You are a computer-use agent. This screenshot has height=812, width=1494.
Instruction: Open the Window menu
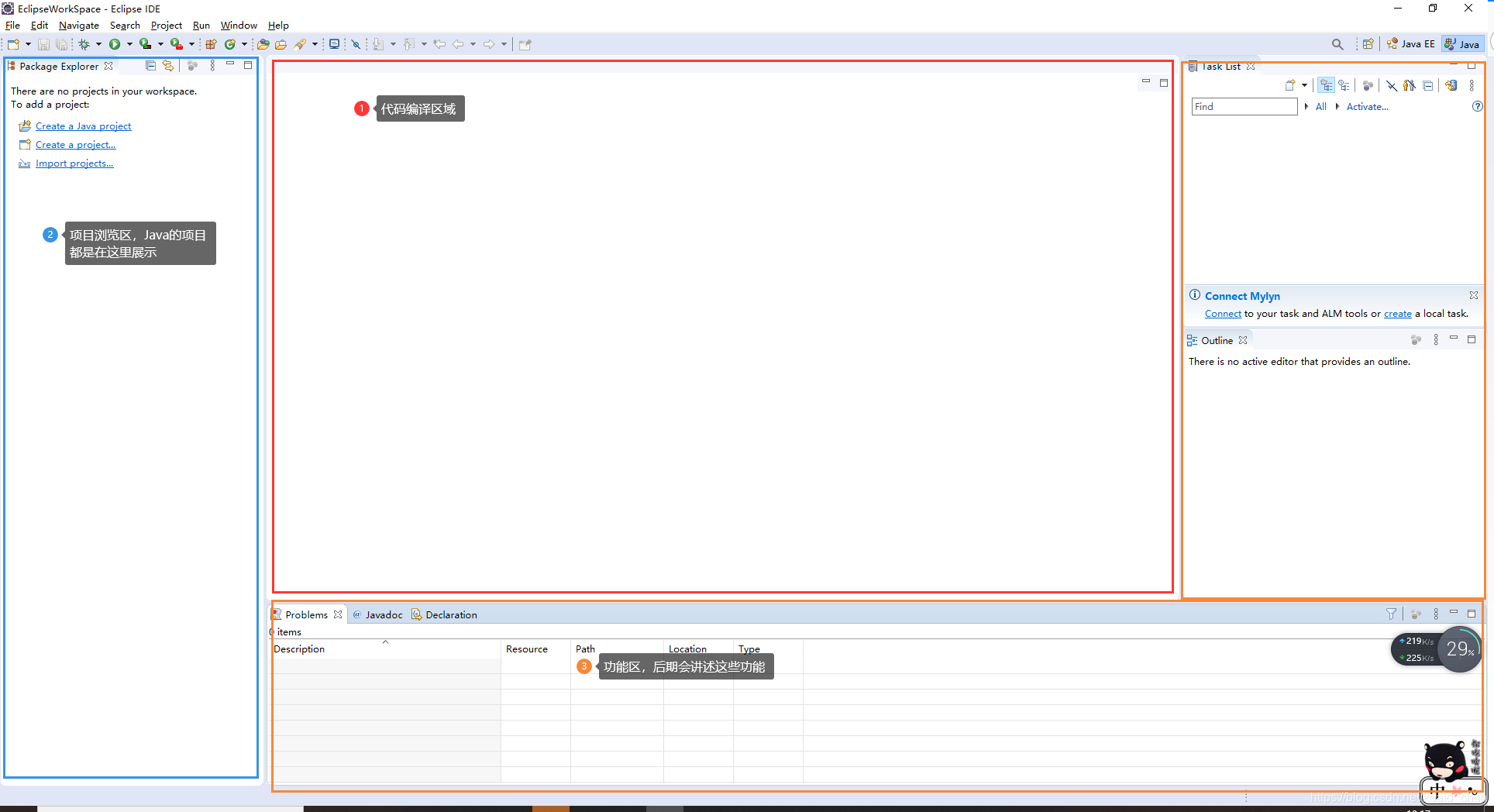tap(239, 26)
